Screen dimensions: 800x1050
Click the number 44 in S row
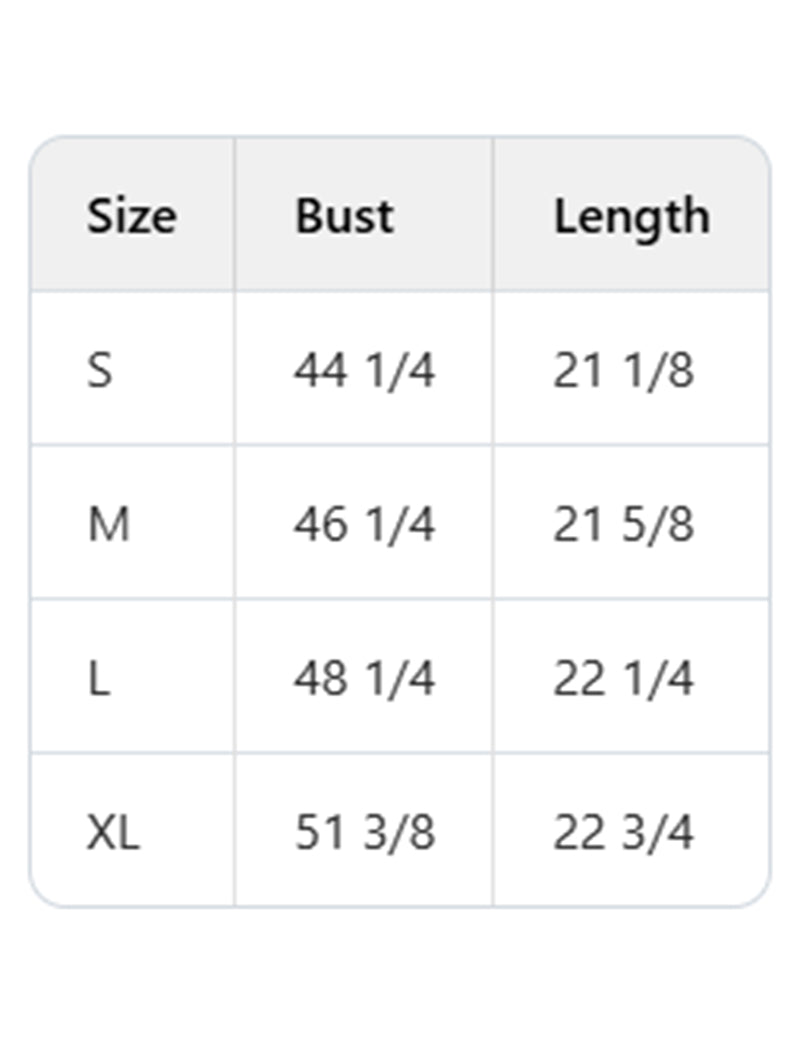(x=320, y=371)
